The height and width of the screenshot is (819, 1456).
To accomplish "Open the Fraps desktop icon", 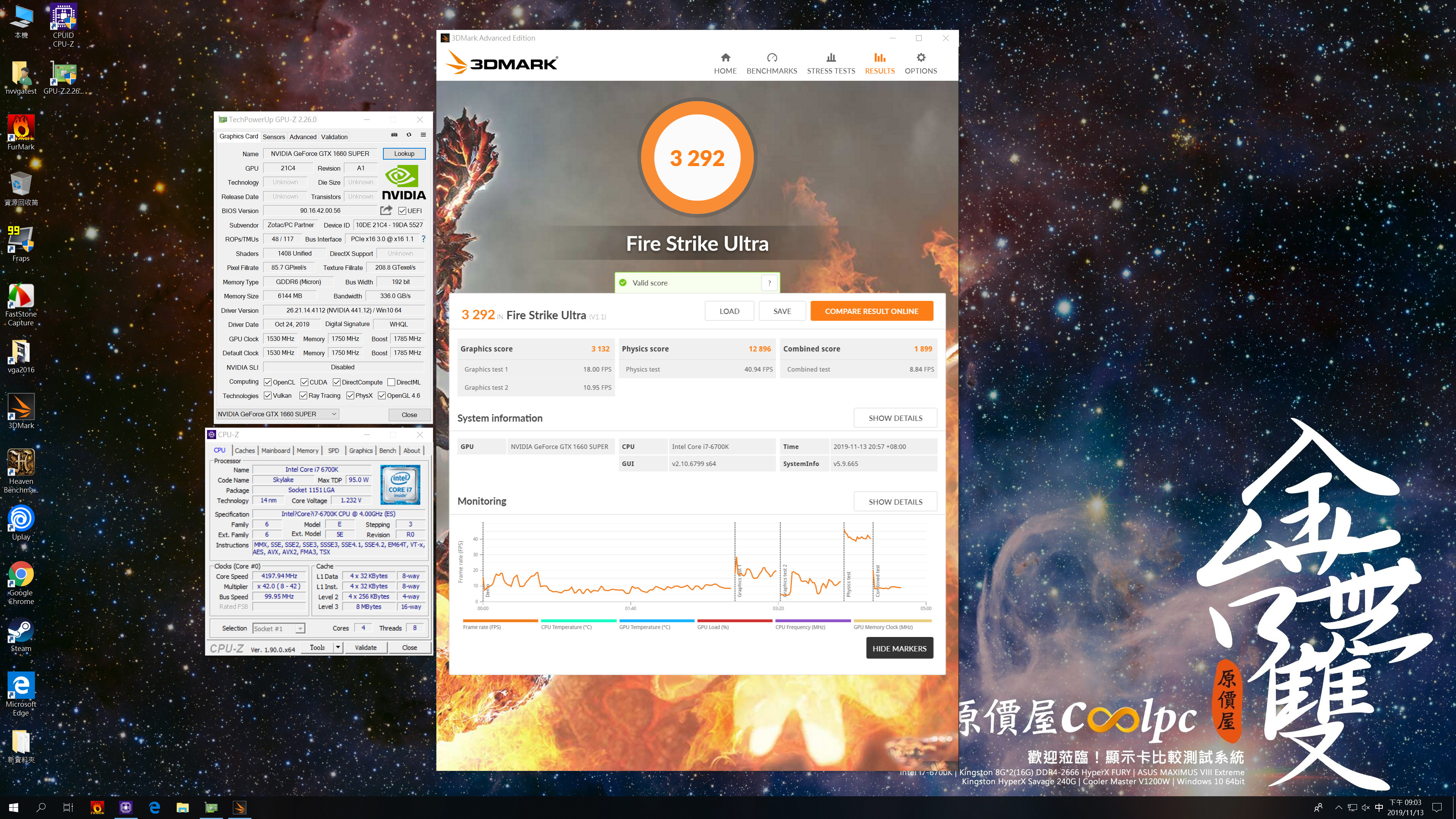I will pyautogui.click(x=21, y=244).
